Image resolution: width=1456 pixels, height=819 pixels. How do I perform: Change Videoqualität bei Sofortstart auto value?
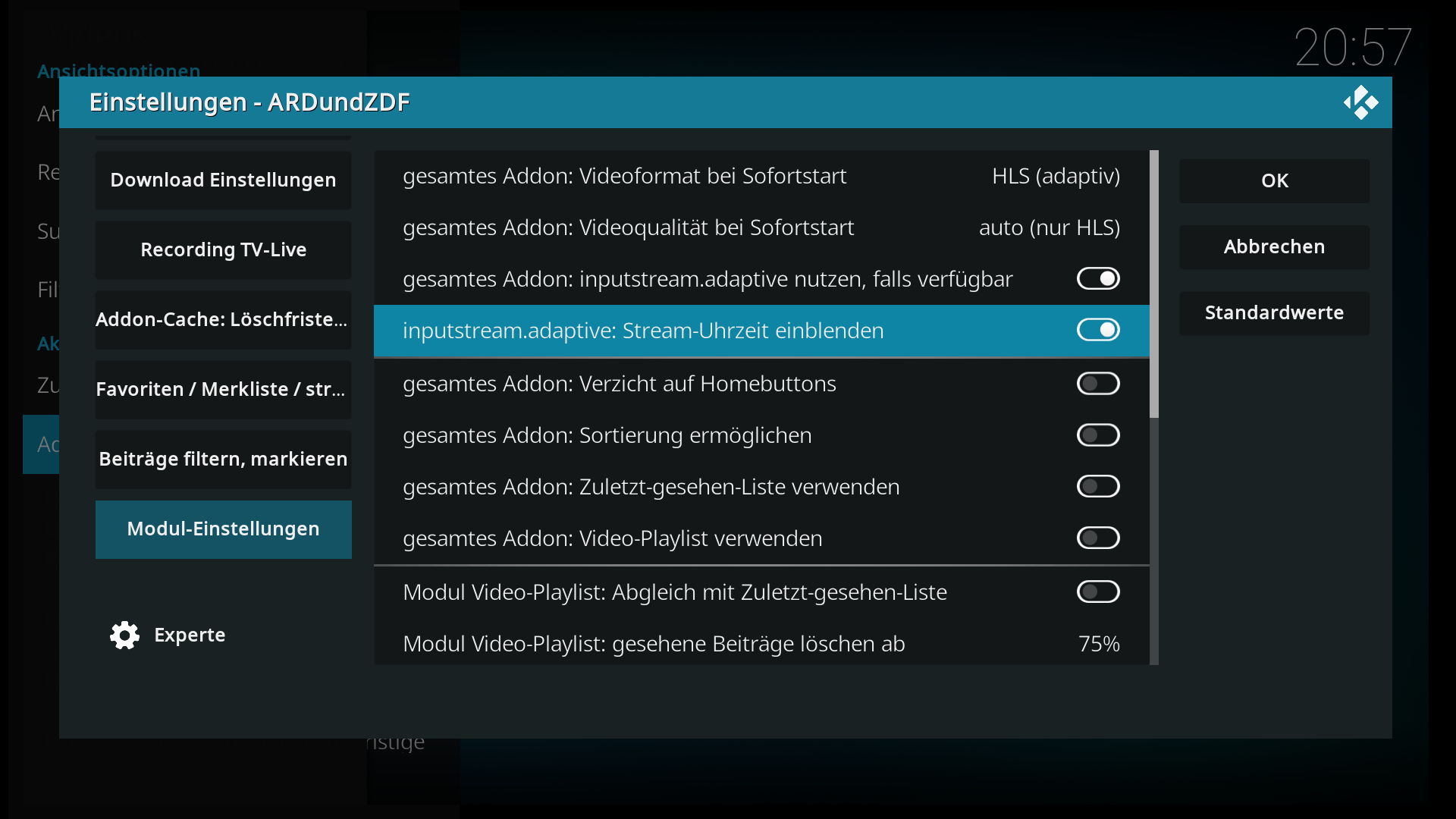[x=761, y=227]
